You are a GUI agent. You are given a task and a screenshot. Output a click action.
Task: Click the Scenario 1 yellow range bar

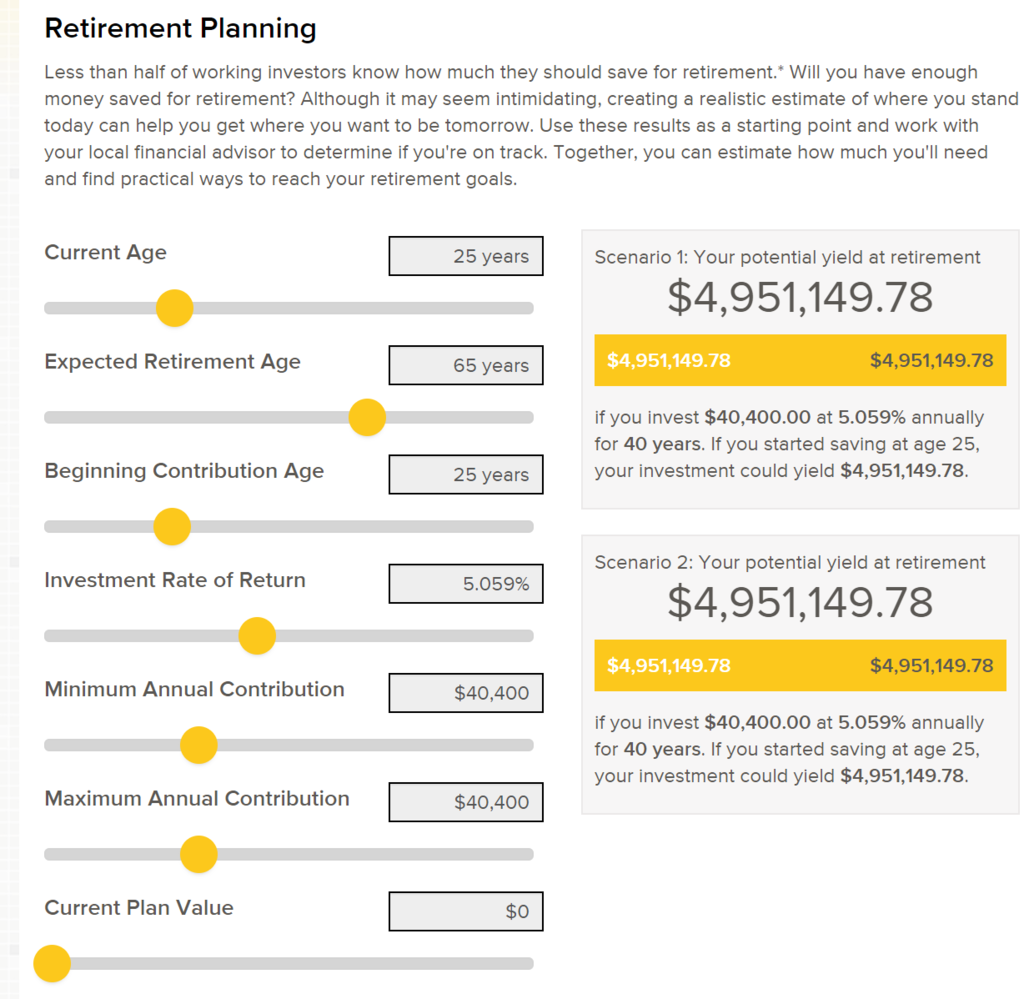[x=800, y=360]
